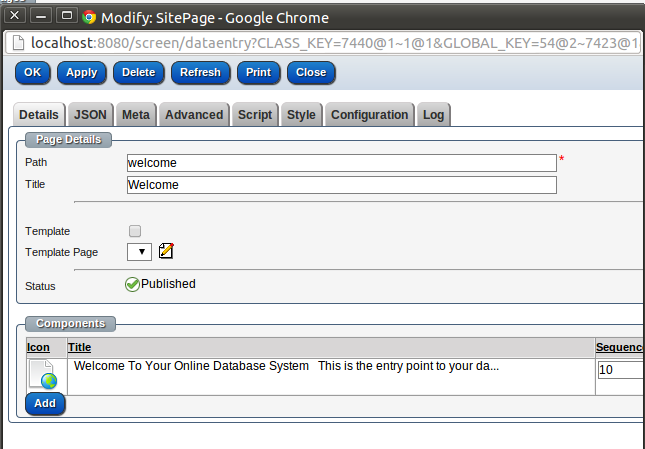The width and height of the screenshot is (645, 449).
Task: Open the Configuration tab
Action: pyautogui.click(x=369, y=115)
